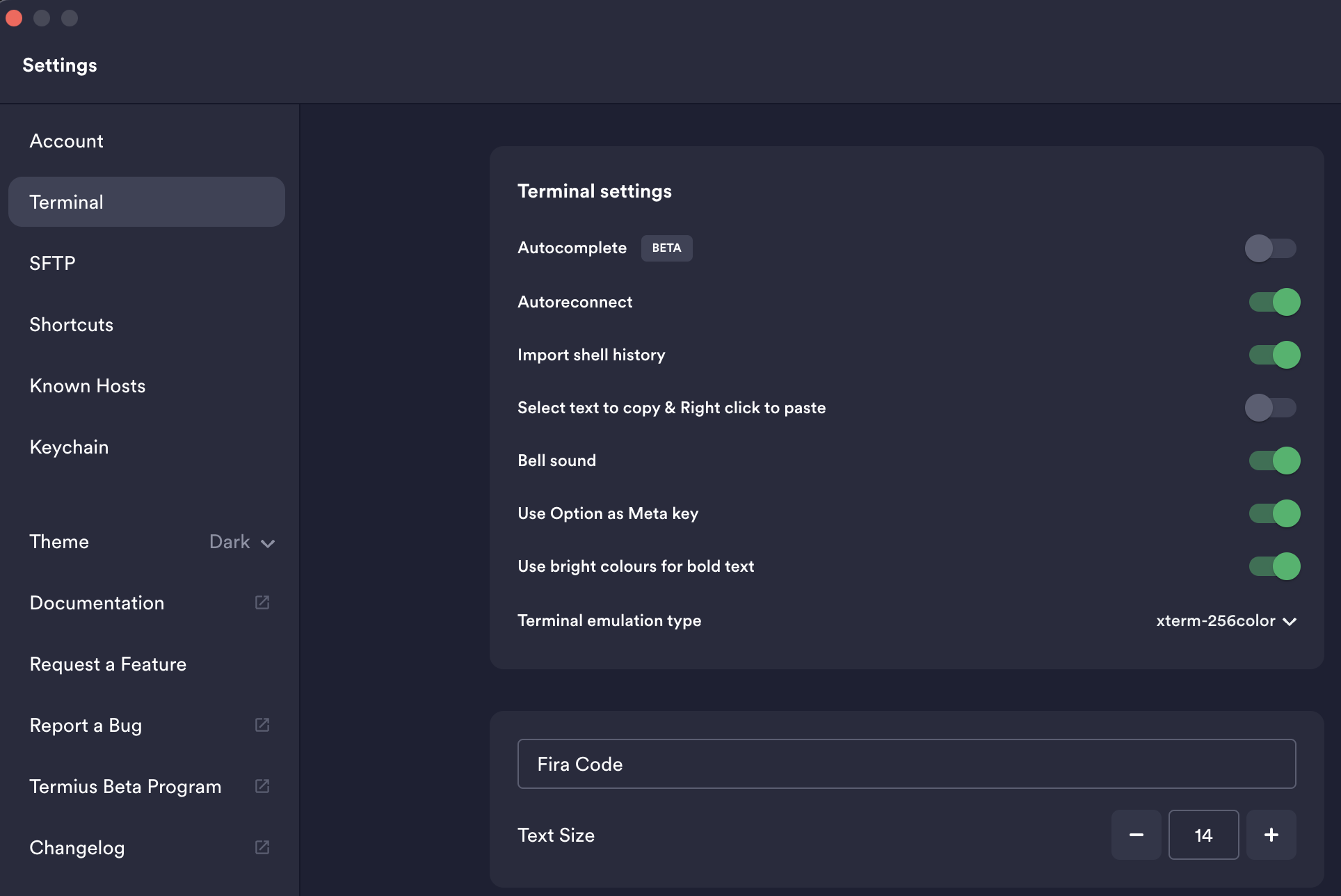The image size is (1341, 896).
Task: Open the Theme Dark dropdown
Action: click(x=242, y=542)
